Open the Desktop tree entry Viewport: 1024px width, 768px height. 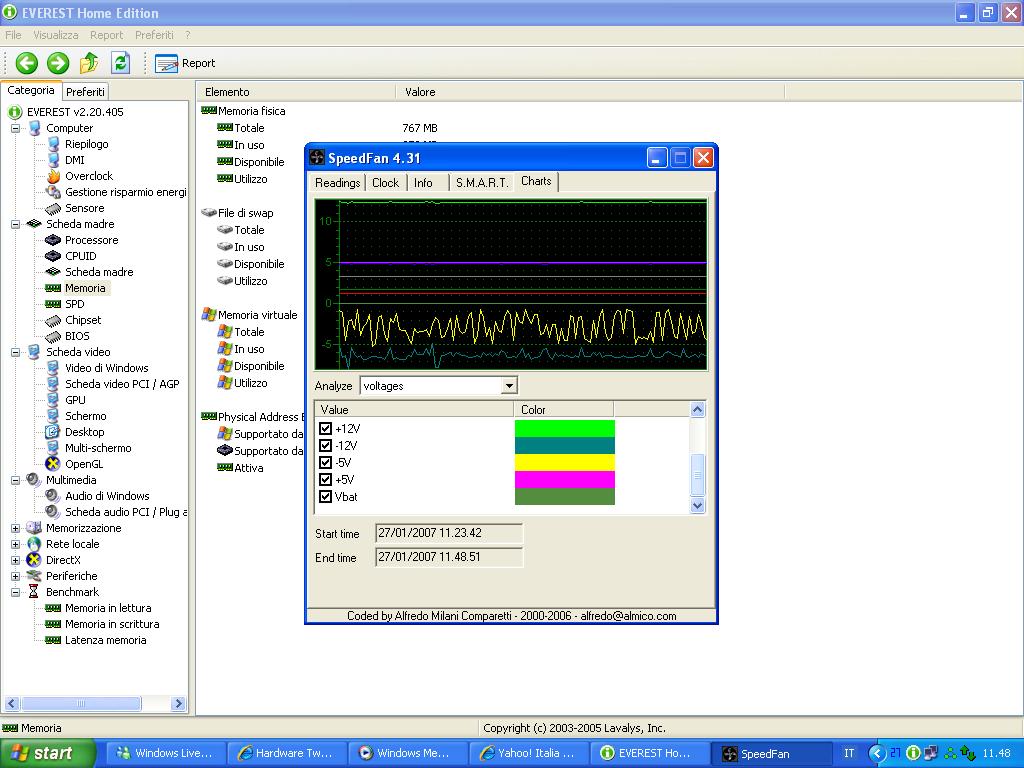84,432
